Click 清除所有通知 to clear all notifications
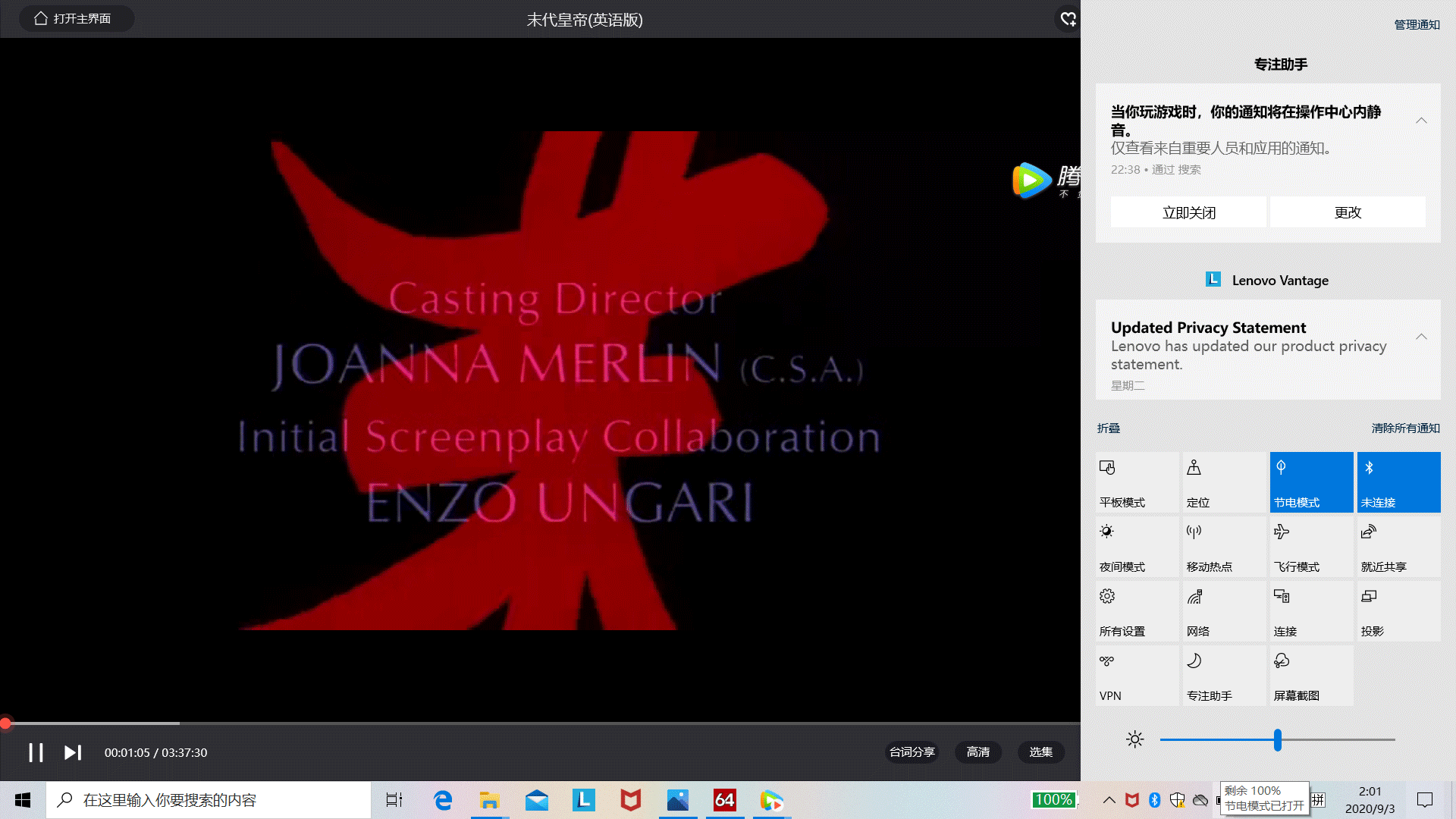This screenshot has width=1456, height=819. click(1405, 428)
